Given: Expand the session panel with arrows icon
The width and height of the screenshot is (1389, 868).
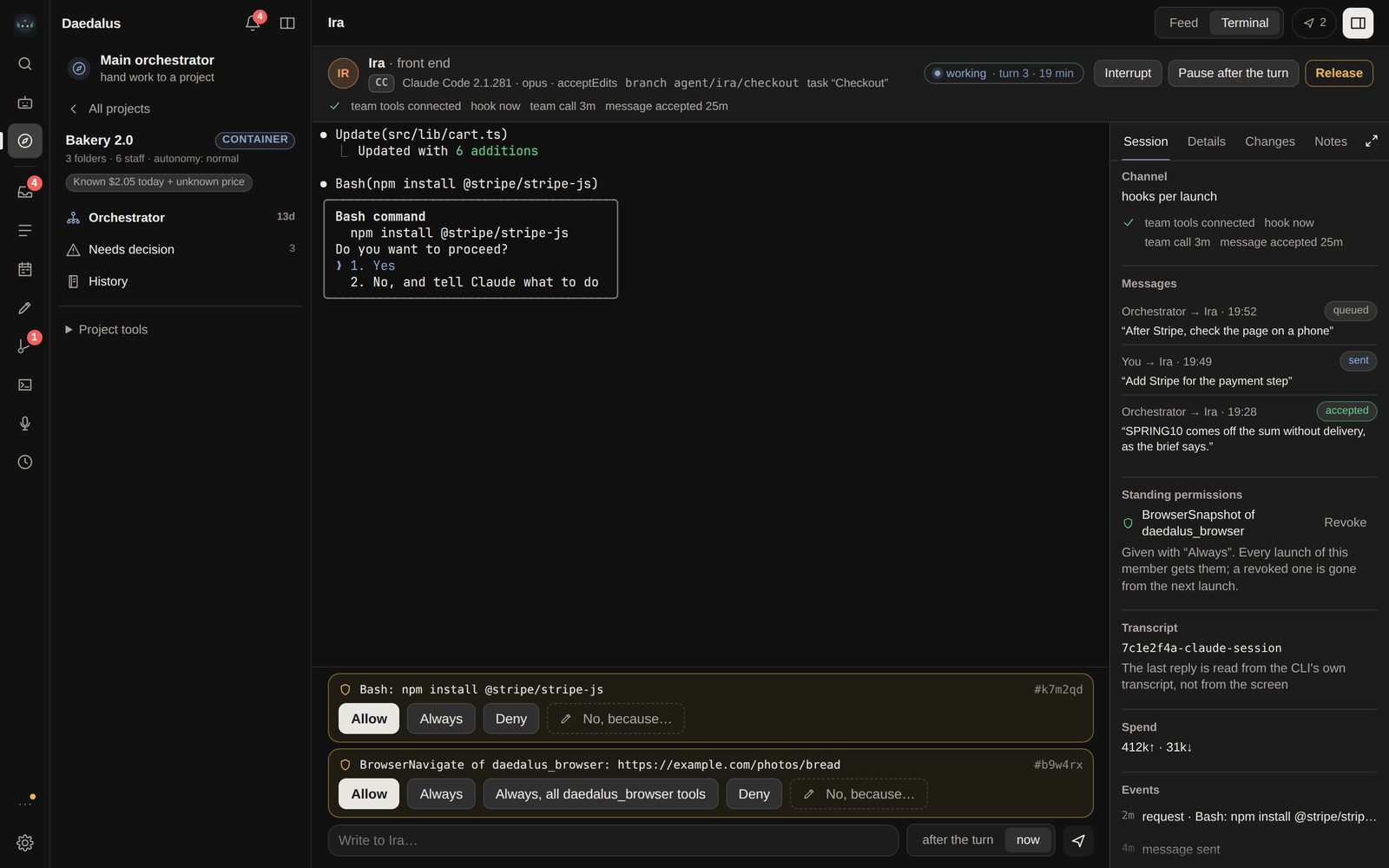Looking at the screenshot, I should click(x=1372, y=141).
